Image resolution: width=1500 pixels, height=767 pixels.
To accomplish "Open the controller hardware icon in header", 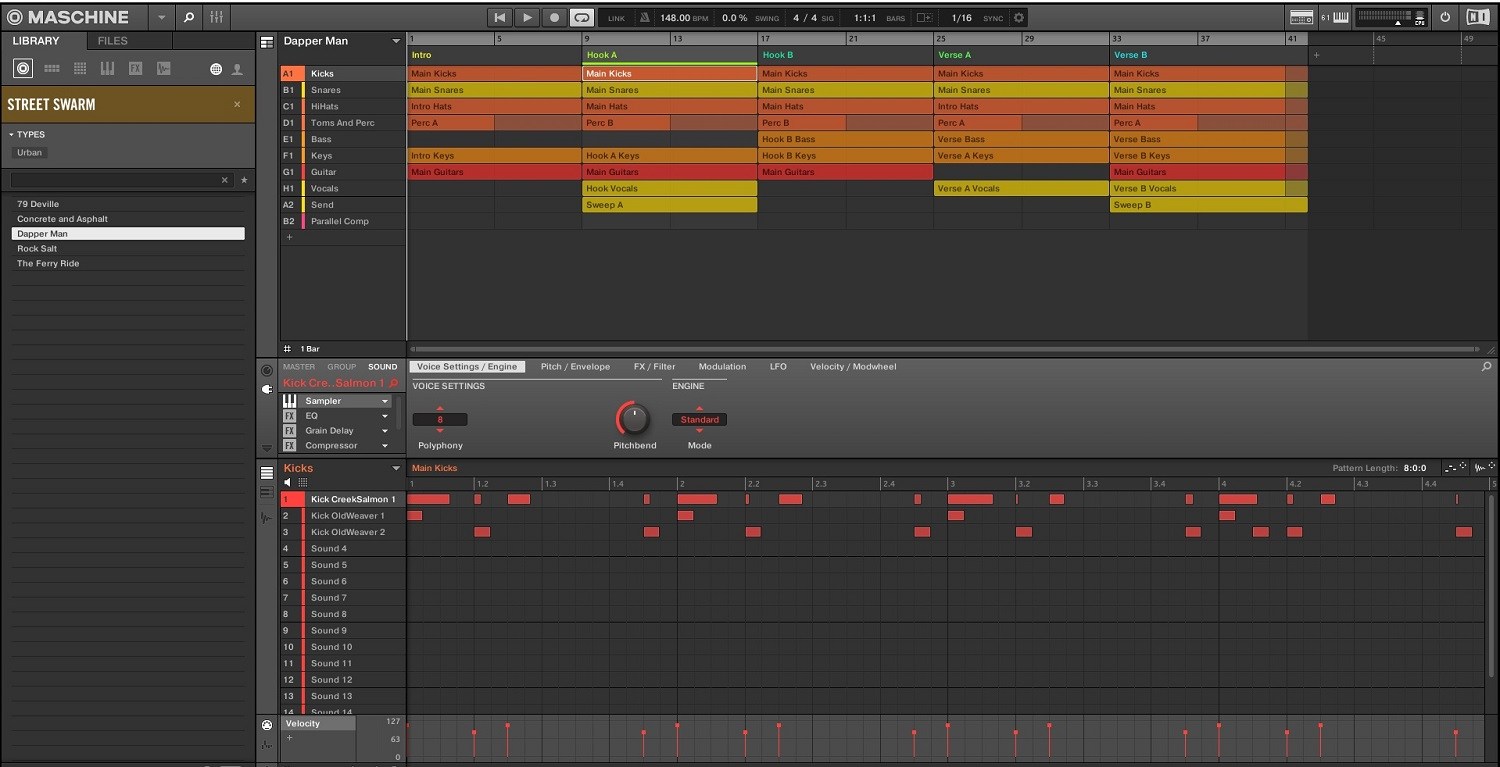I will (1301, 17).
